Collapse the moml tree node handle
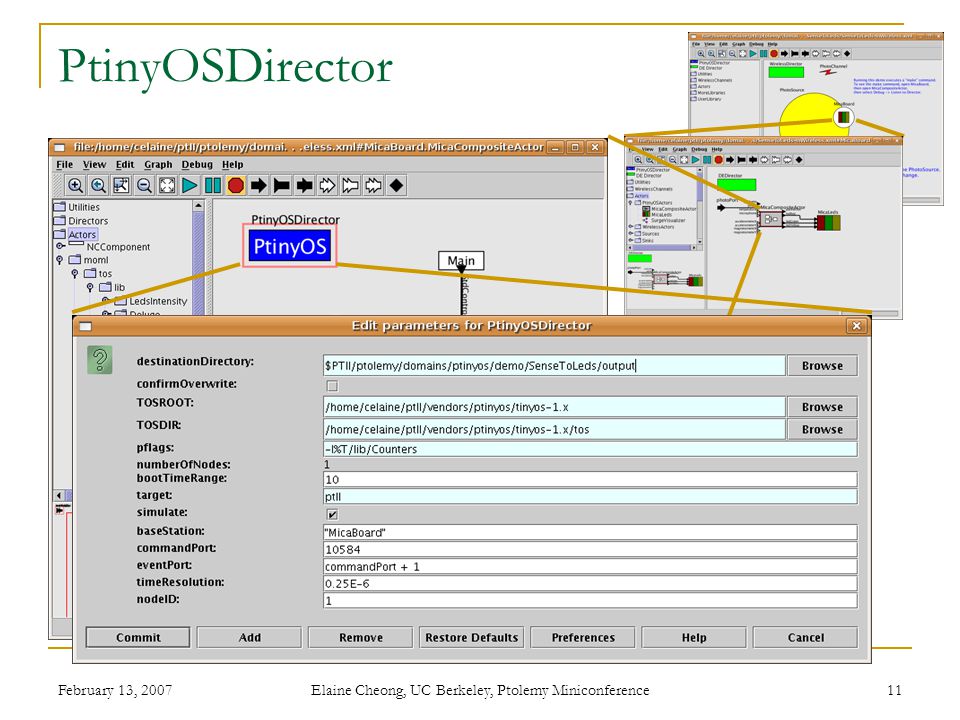 coord(59,260)
